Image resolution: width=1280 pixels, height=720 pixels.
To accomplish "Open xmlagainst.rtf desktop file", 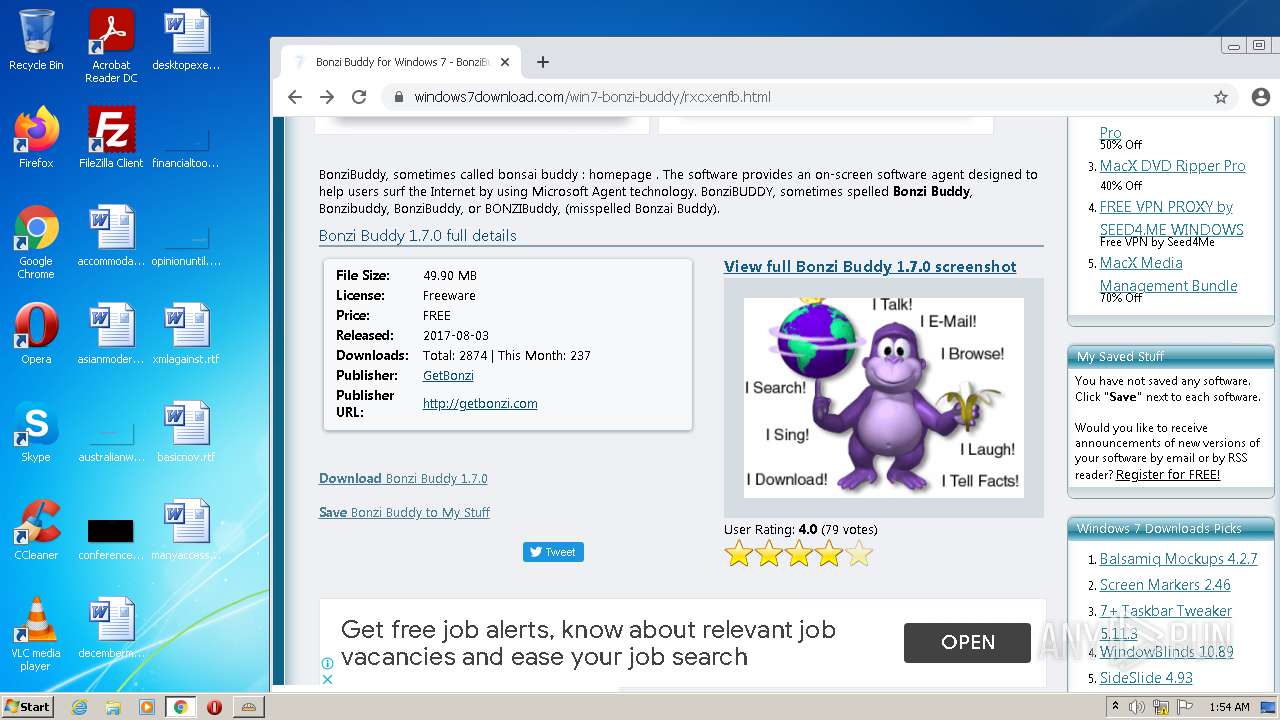I will tap(186, 334).
